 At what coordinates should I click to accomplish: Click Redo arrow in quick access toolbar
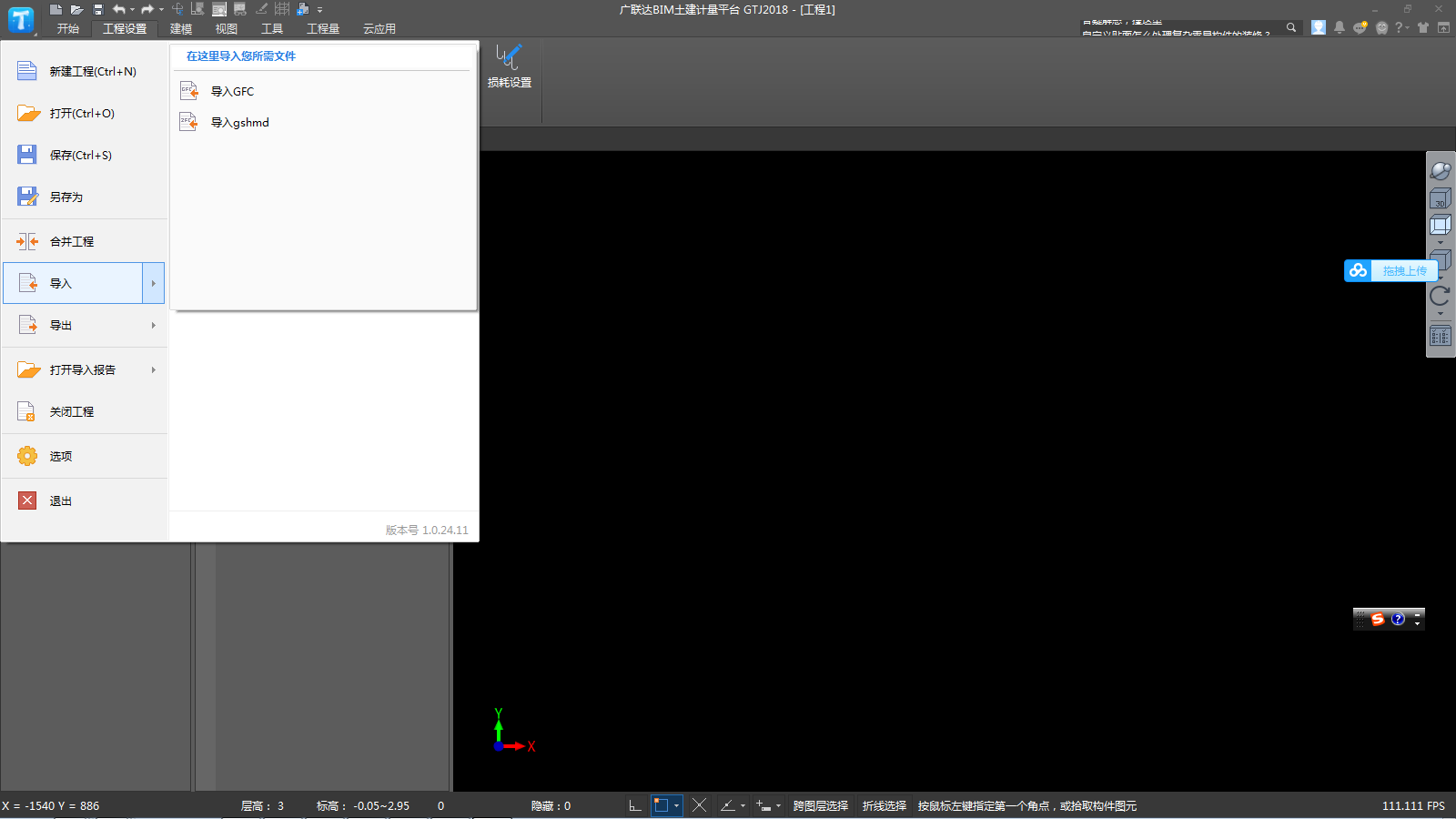147,9
